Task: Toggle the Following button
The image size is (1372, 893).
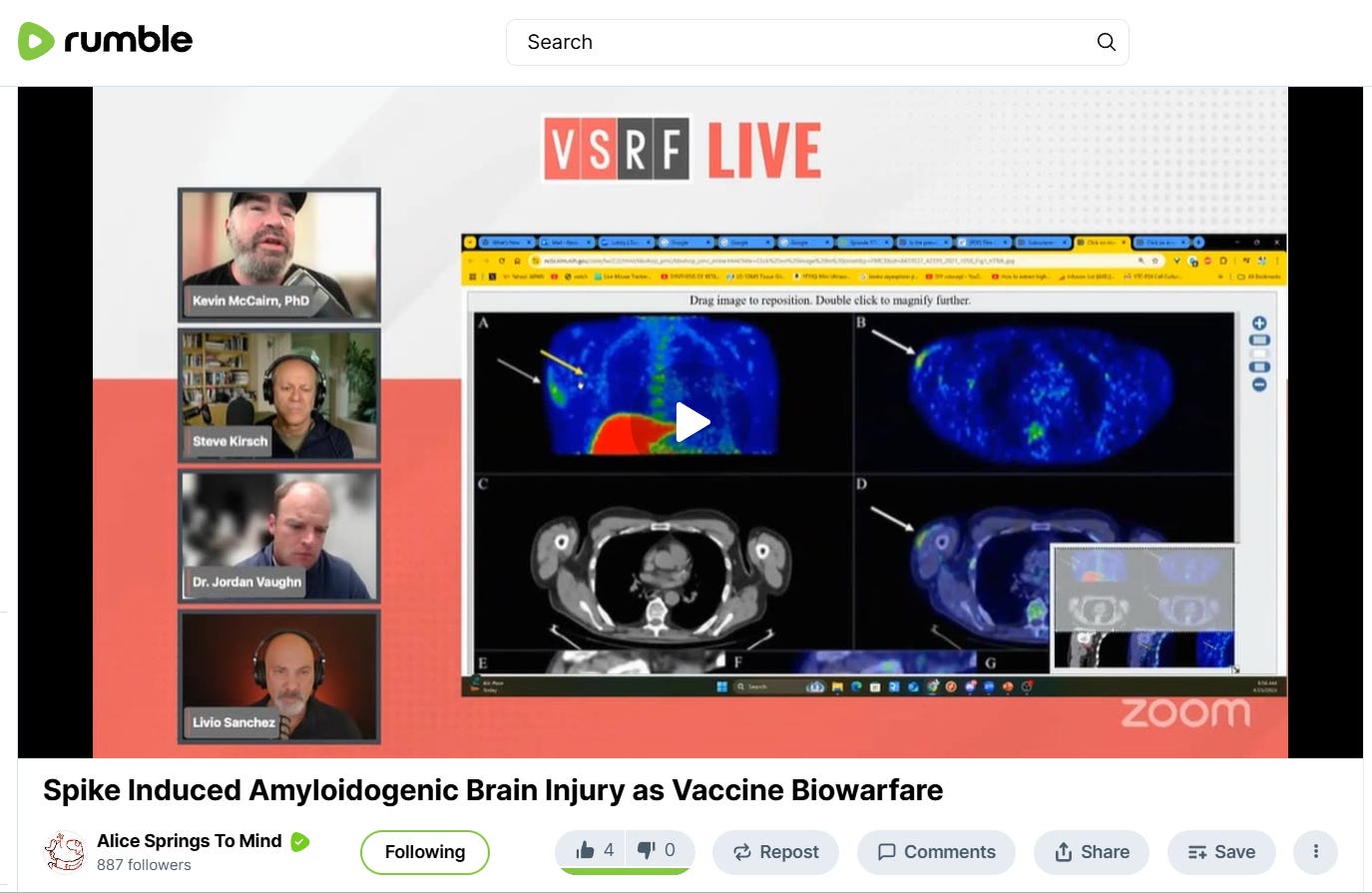Action: coord(425,852)
